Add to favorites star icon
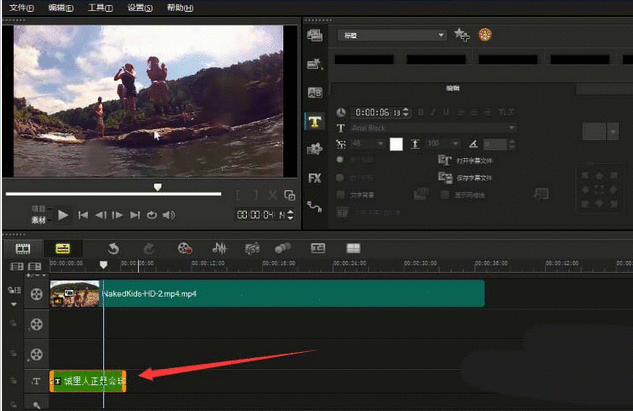The image size is (633, 411). pos(462,35)
